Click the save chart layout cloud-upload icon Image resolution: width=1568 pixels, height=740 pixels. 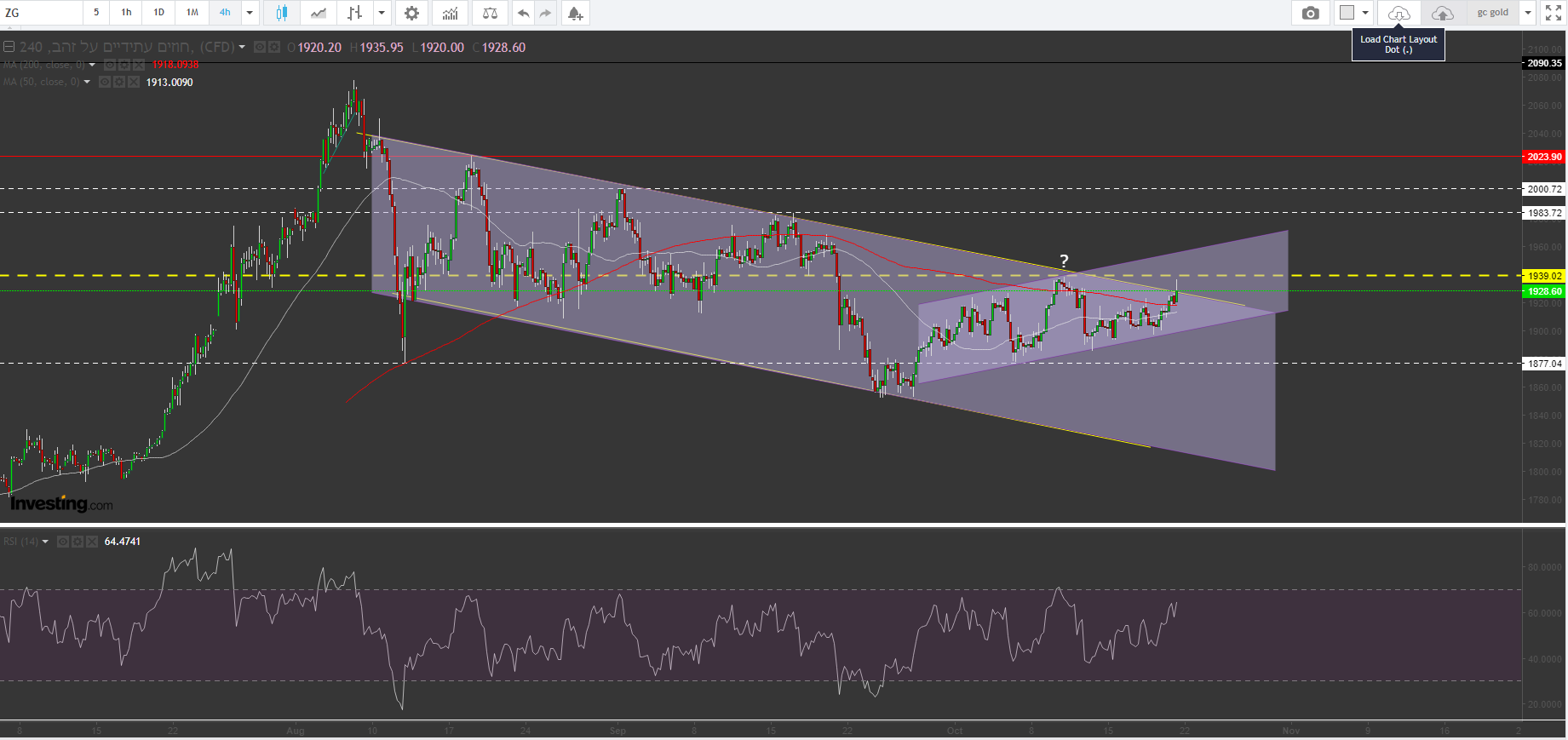(x=1442, y=13)
